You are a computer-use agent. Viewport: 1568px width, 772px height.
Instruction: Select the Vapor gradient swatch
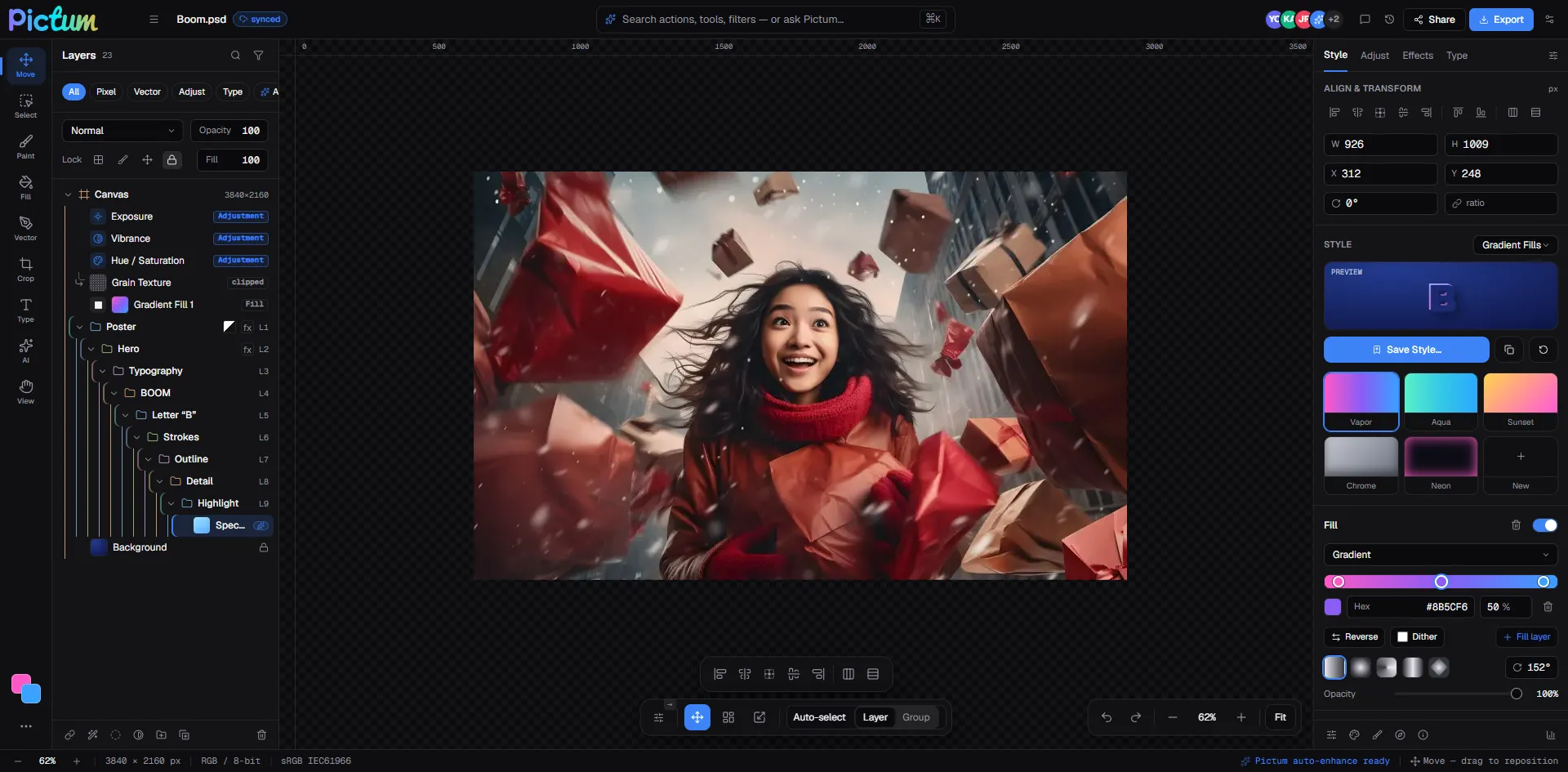[1361, 401]
